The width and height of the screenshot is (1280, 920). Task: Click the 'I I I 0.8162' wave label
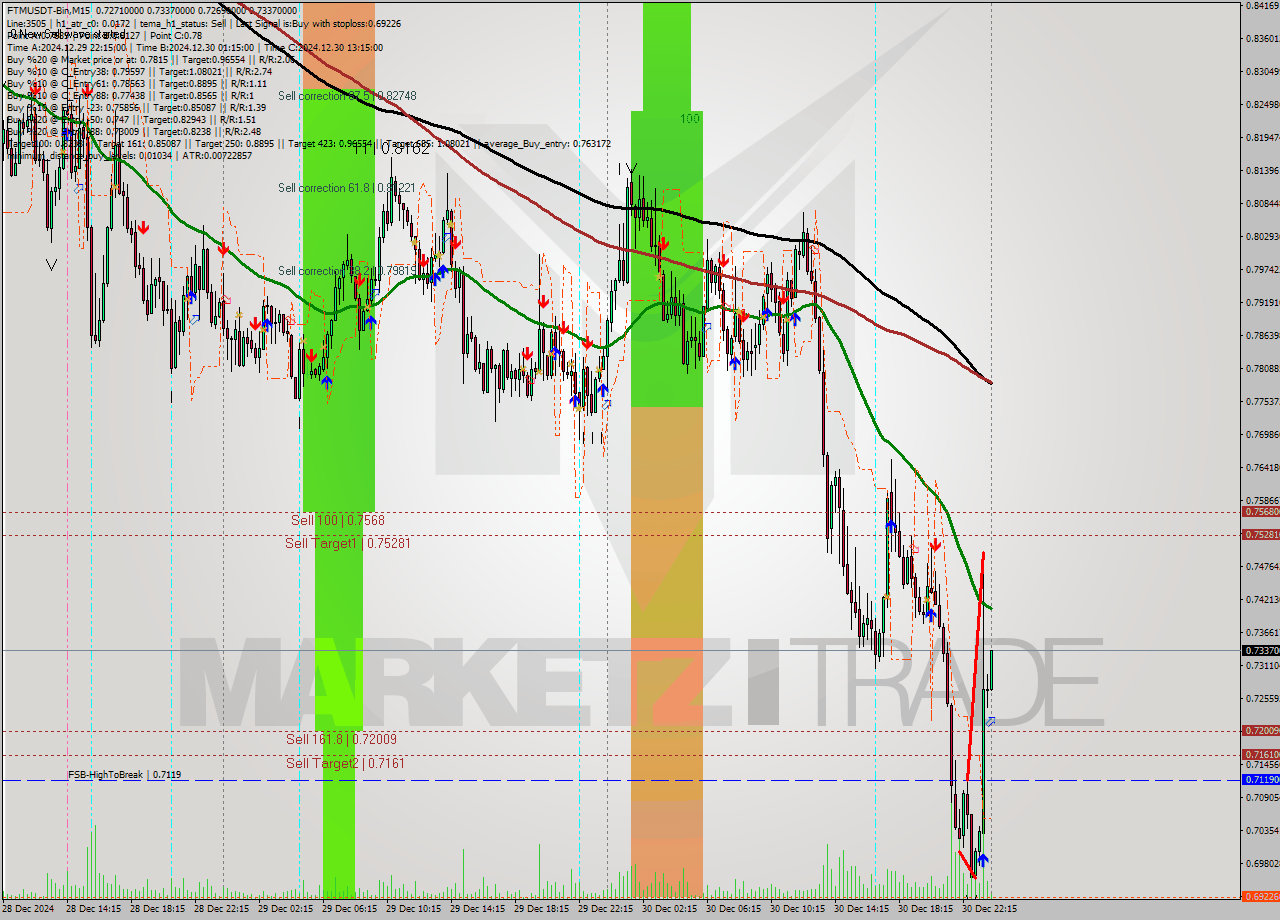[x=391, y=148]
